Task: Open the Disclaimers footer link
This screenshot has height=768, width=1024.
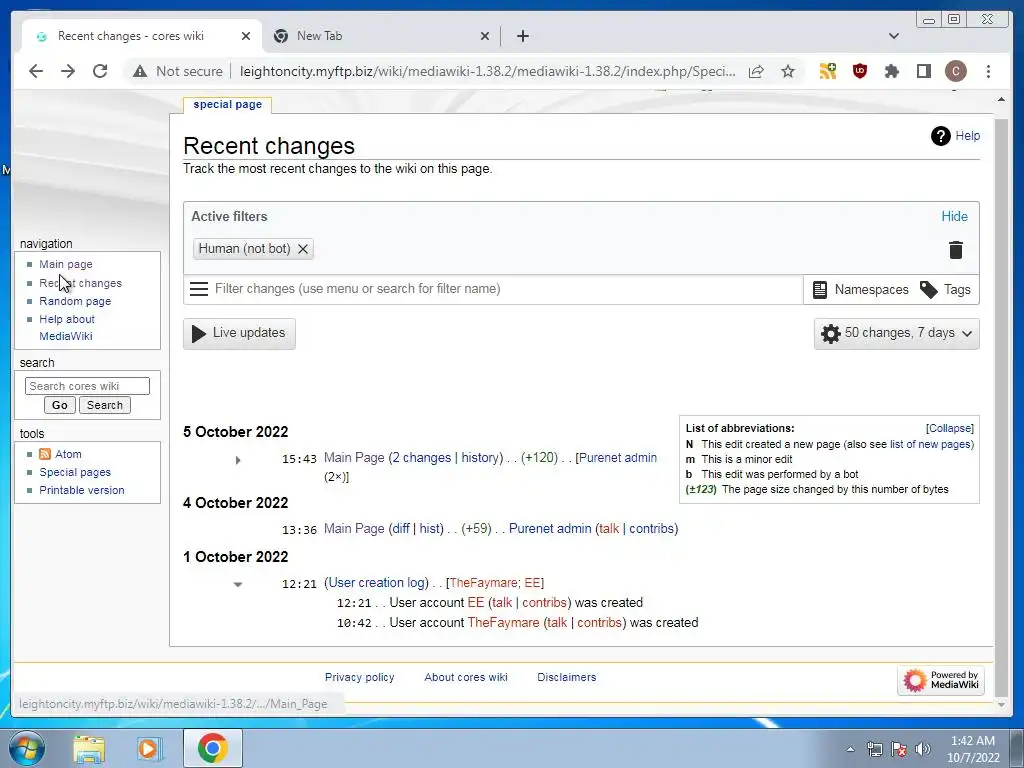Action: (566, 677)
